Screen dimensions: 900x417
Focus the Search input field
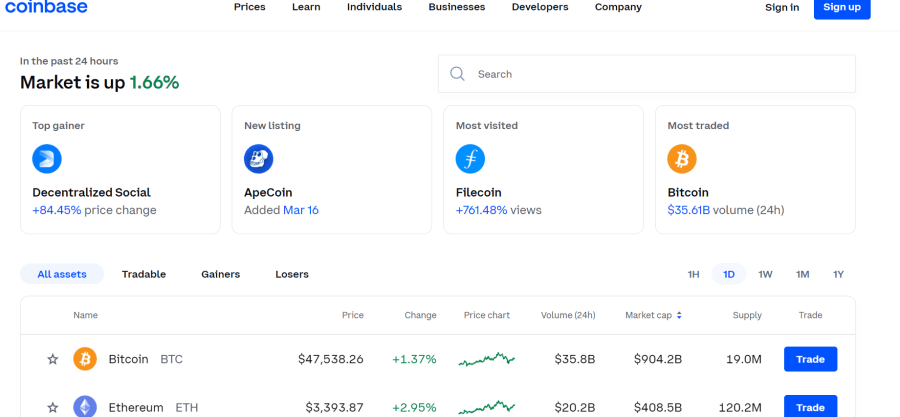pos(647,73)
